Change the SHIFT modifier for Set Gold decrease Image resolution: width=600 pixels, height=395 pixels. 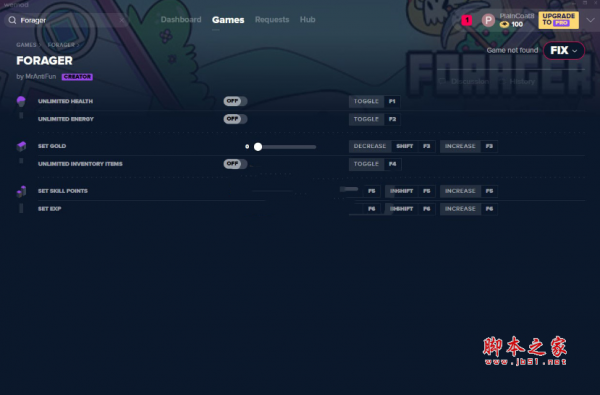(404, 146)
